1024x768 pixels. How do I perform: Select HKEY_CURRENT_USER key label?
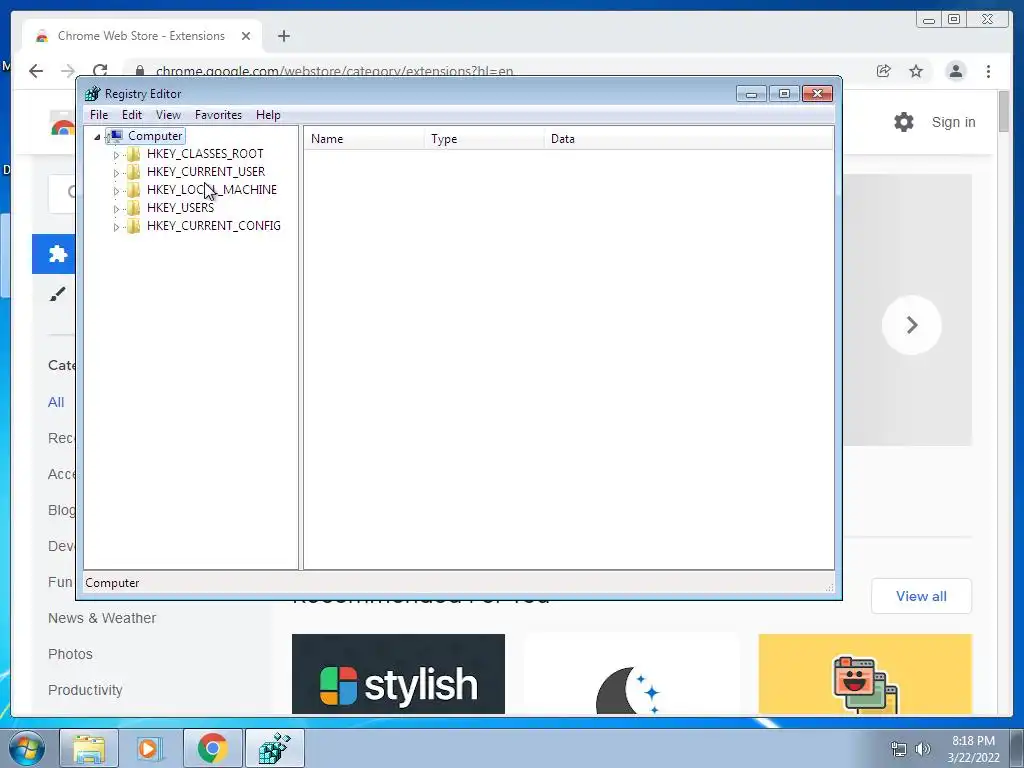click(206, 172)
